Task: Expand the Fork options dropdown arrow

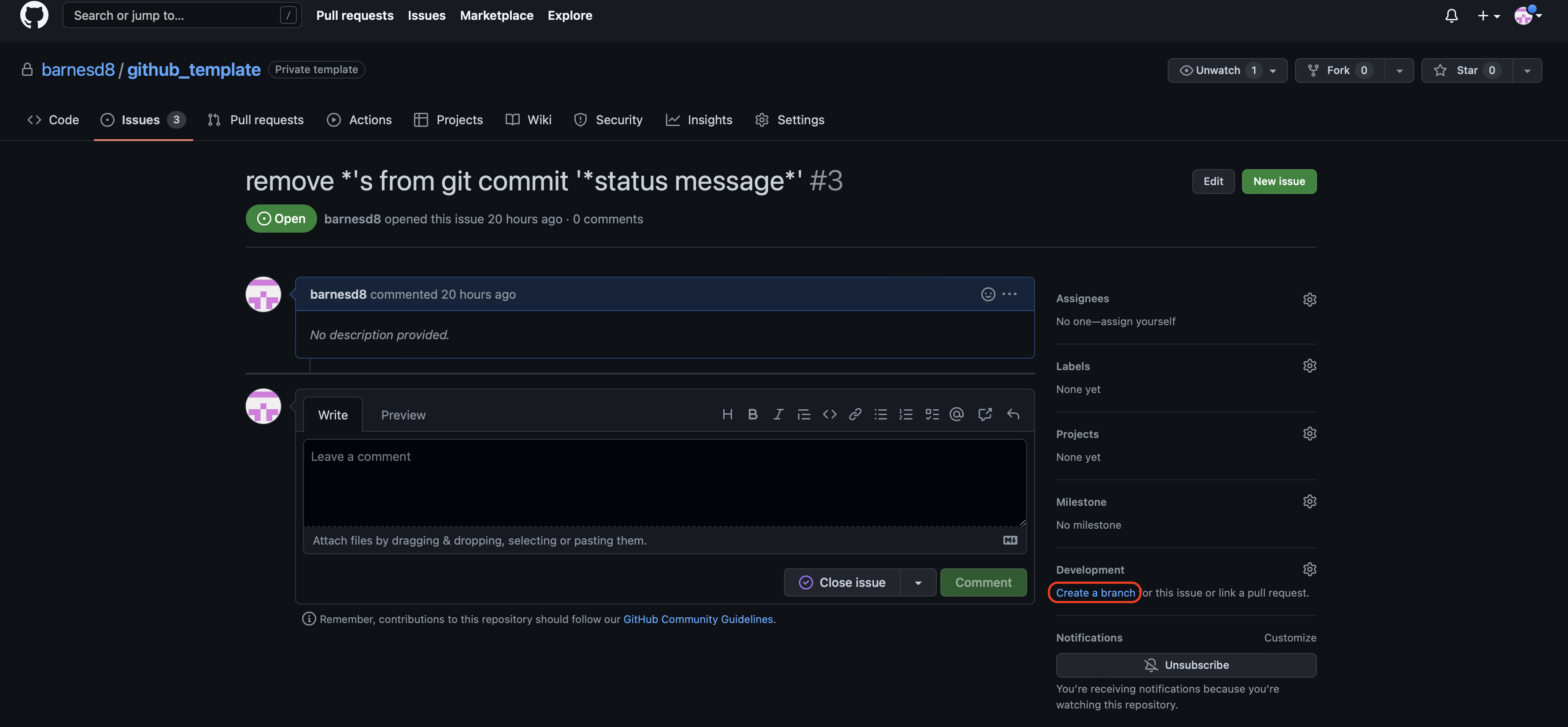Action: coord(1399,70)
